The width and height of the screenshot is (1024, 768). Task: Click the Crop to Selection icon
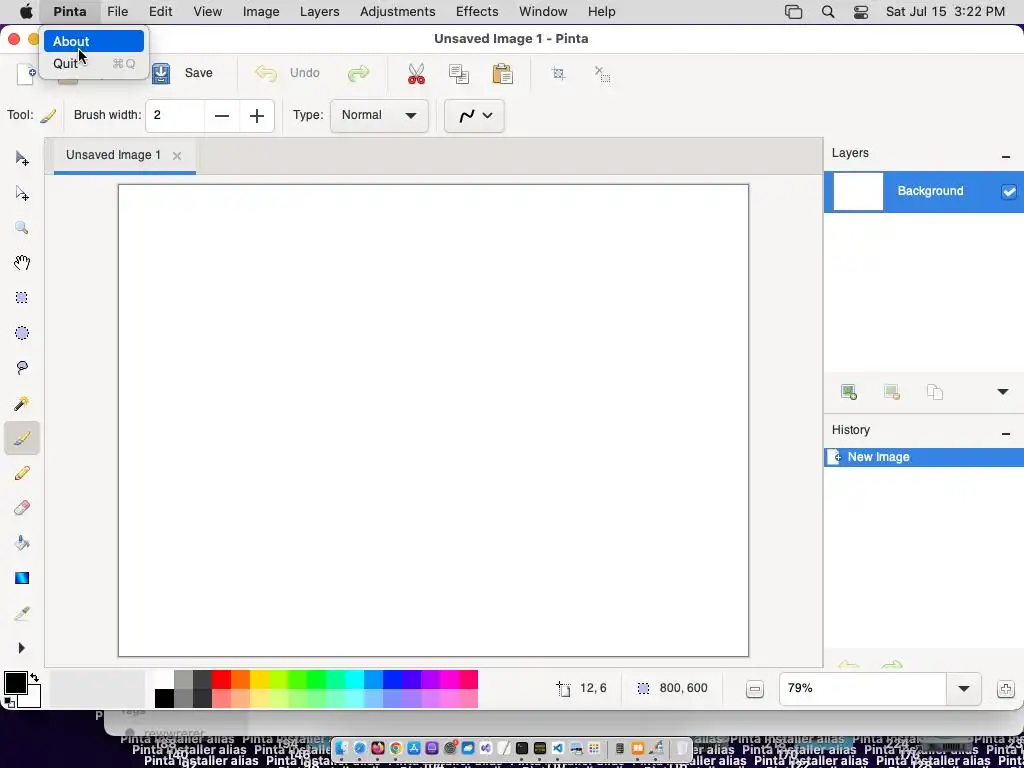[558, 74]
